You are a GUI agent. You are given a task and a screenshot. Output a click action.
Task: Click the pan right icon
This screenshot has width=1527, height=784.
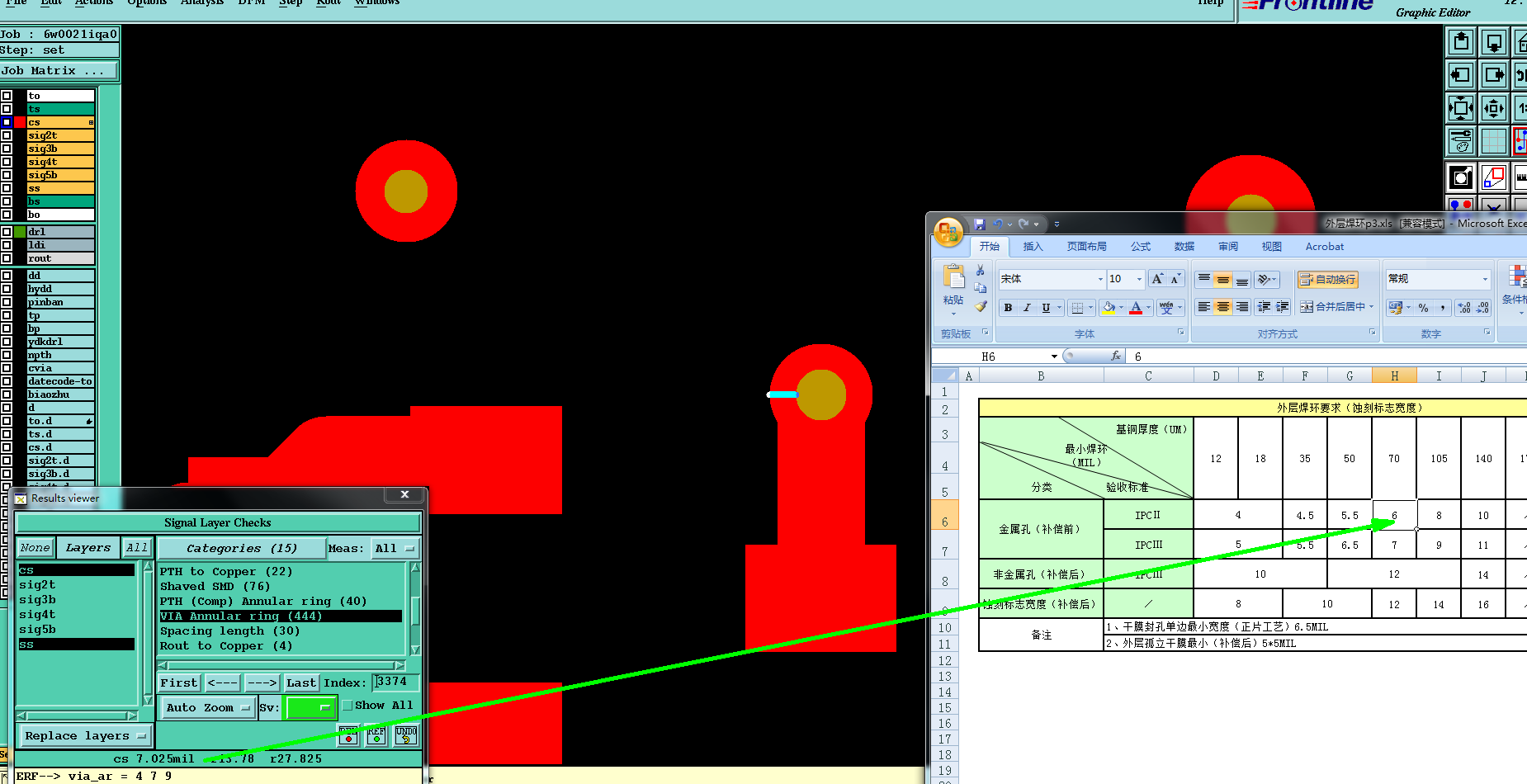click(1494, 75)
